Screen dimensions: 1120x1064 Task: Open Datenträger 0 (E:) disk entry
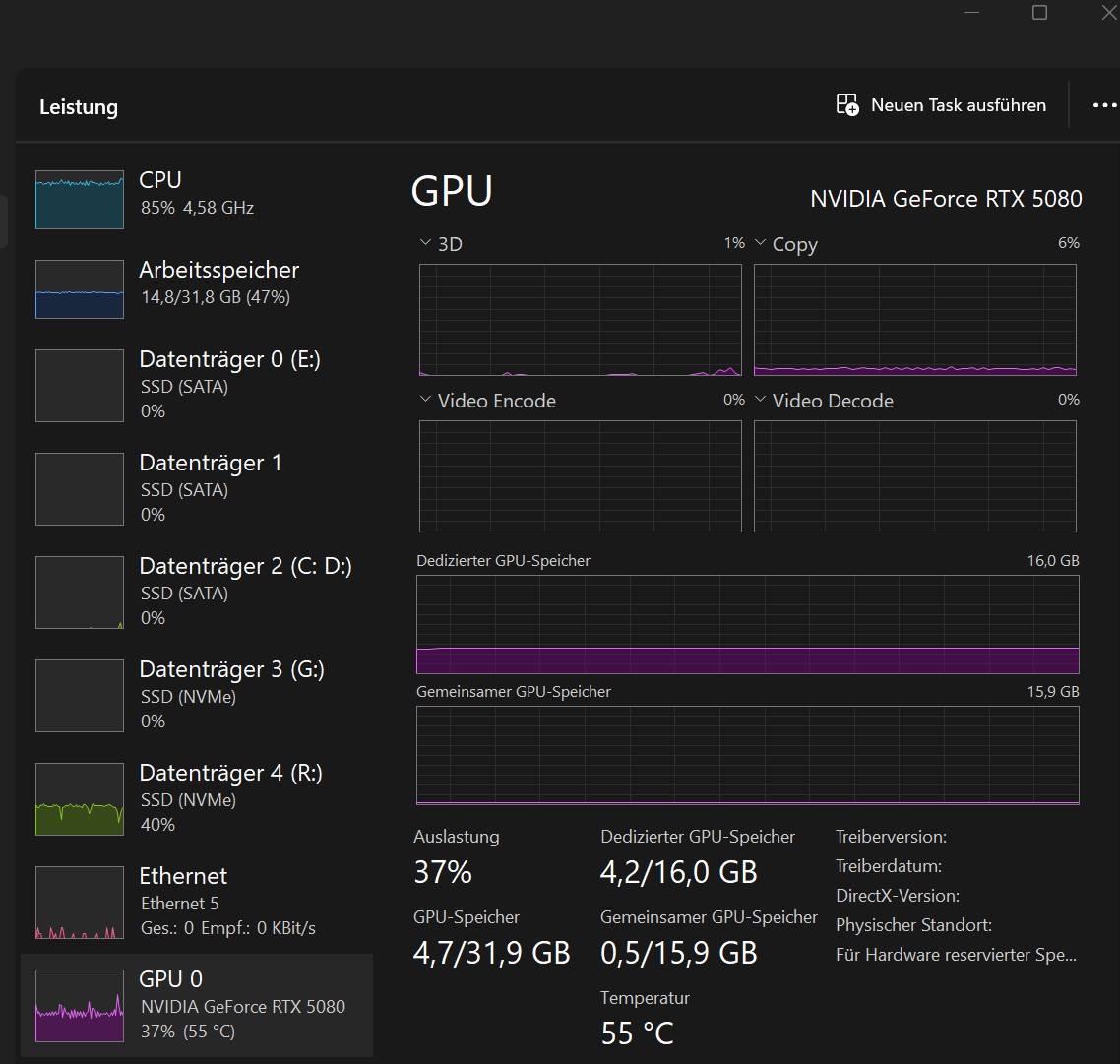(229, 384)
